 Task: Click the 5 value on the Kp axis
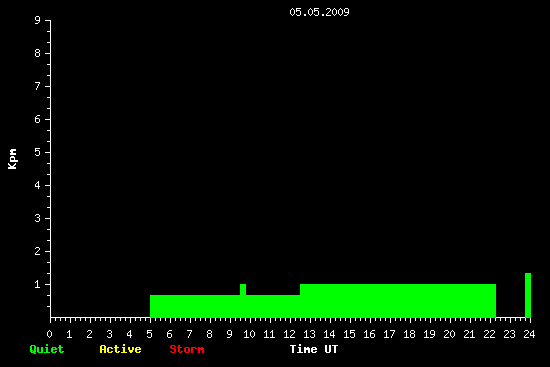(37, 152)
